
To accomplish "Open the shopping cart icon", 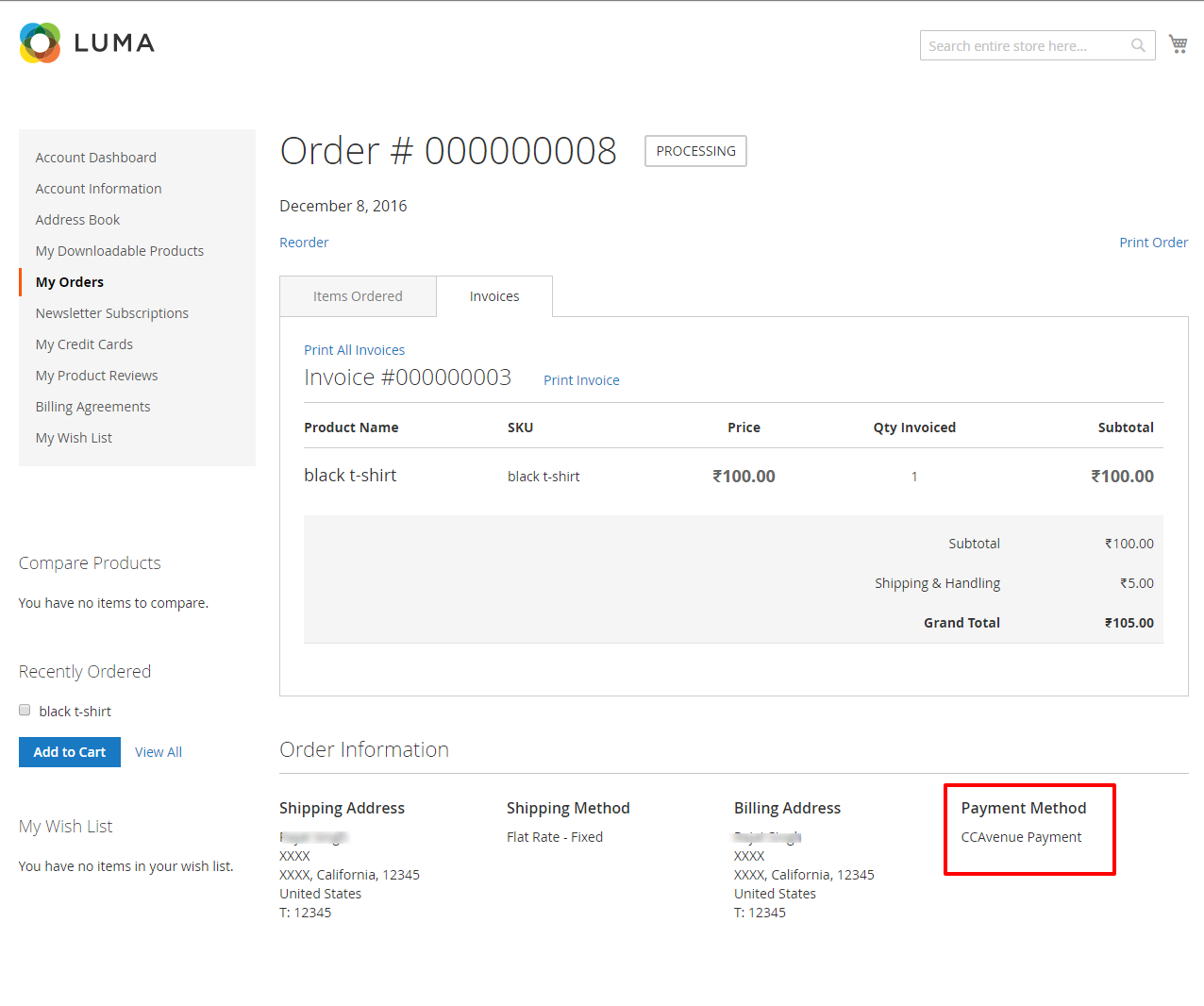I will click(1177, 42).
